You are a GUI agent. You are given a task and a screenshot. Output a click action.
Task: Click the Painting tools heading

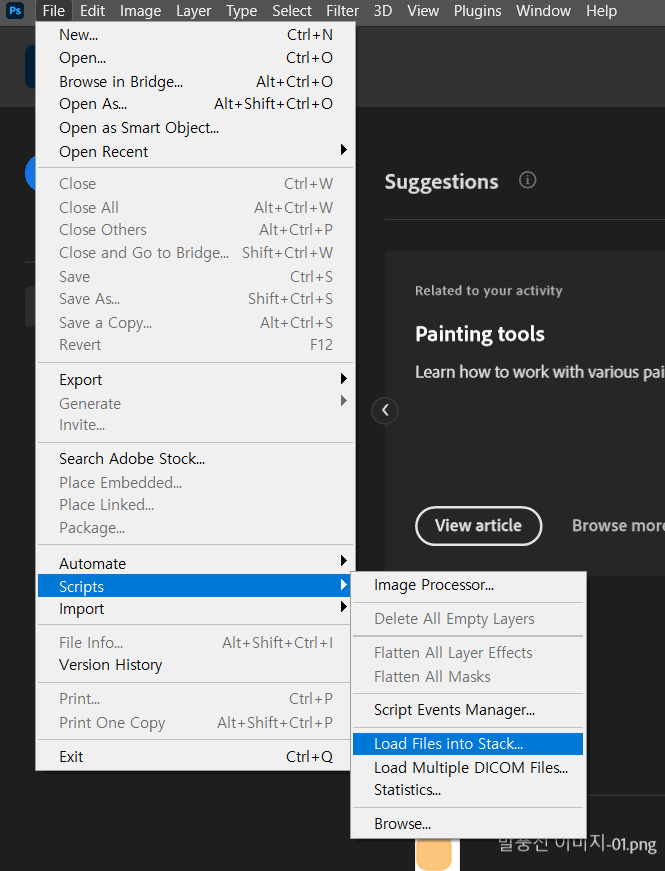[x=479, y=334]
